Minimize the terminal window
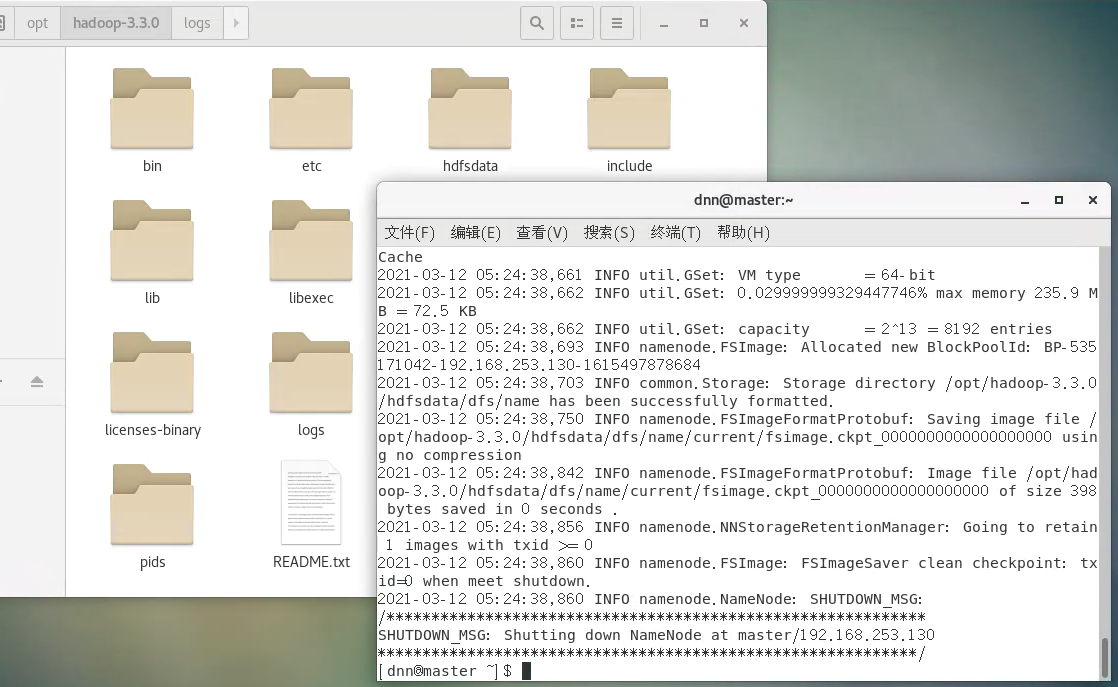The width and height of the screenshot is (1118, 687). (x=1025, y=201)
